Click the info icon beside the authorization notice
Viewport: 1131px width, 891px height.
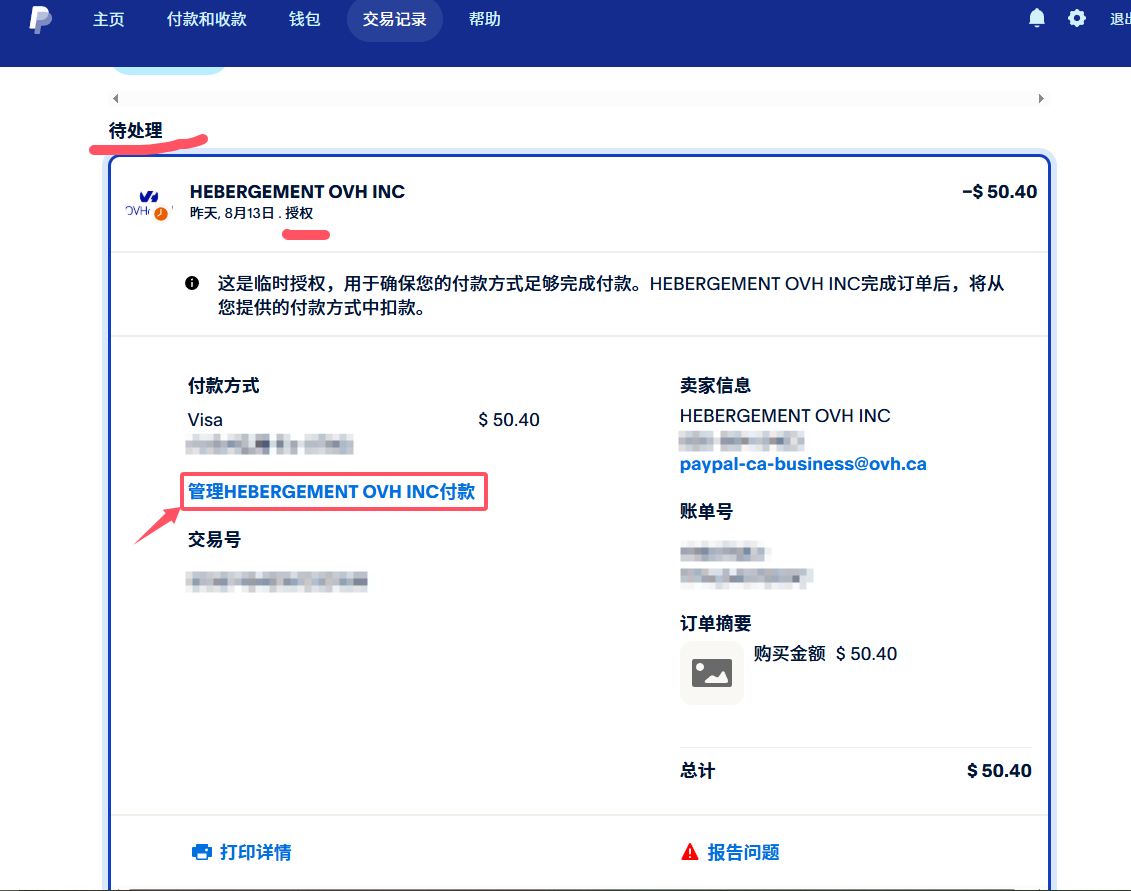(x=192, y=283)
